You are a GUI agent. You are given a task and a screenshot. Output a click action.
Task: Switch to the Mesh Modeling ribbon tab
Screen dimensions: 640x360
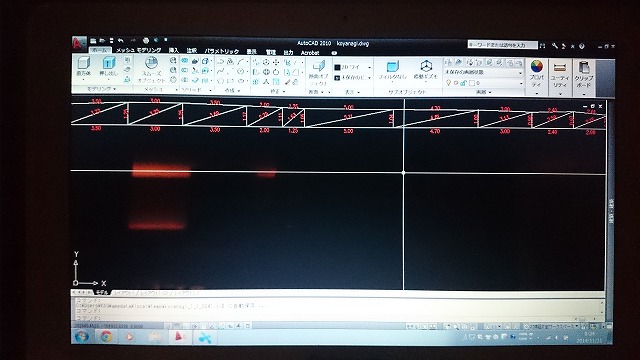tap(138, 50)
